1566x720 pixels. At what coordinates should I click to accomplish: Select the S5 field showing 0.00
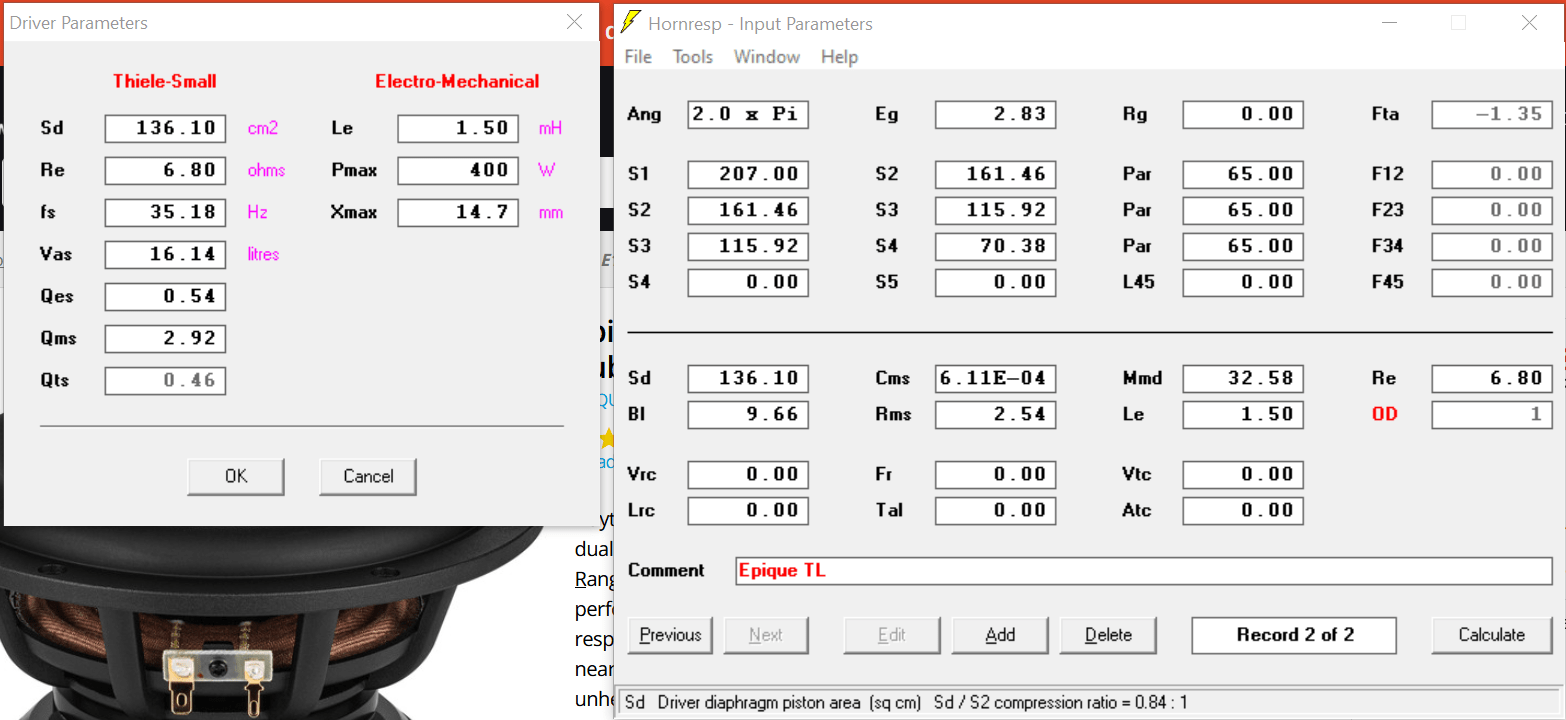coord(996,282)
